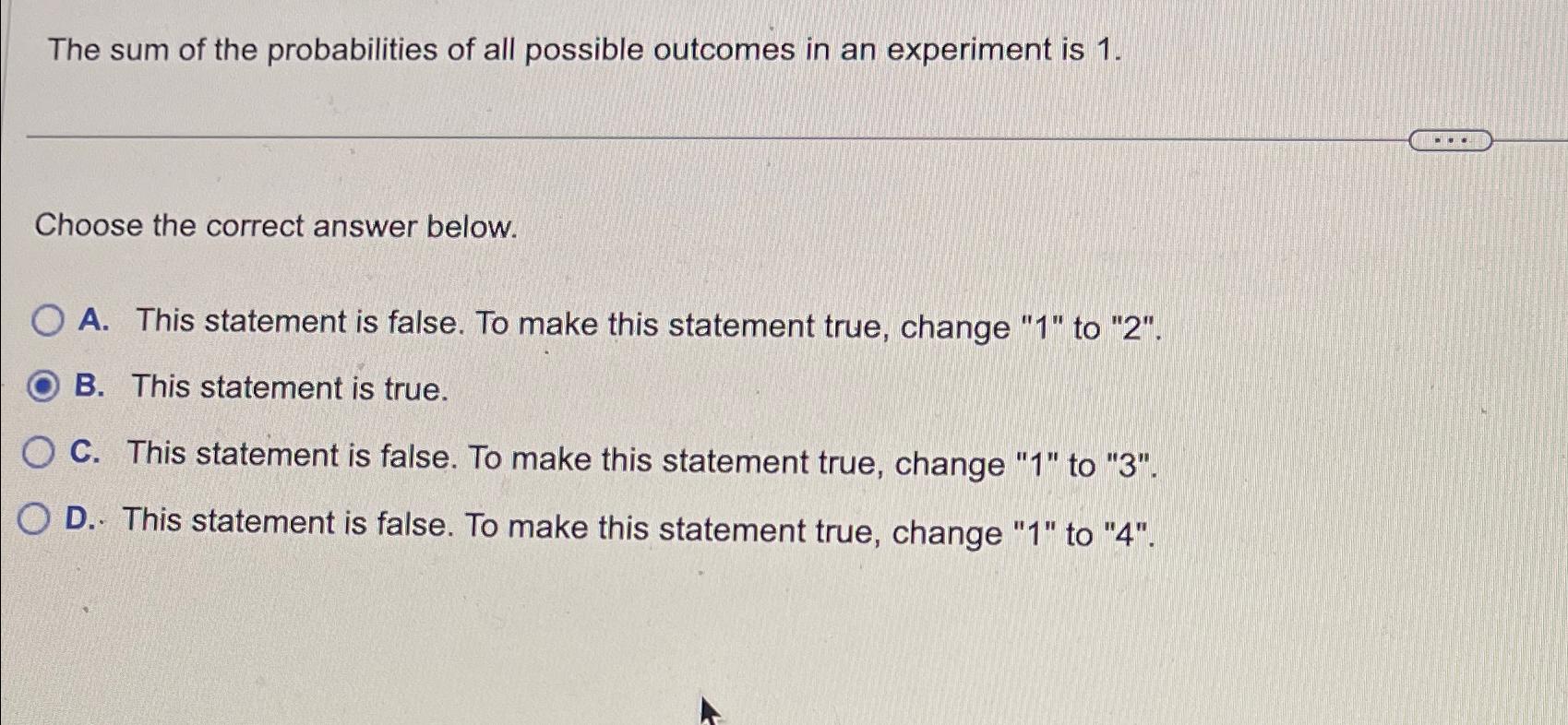The image size is (1568, 725).
Task: Select radio button for option D
Action: 35,519
